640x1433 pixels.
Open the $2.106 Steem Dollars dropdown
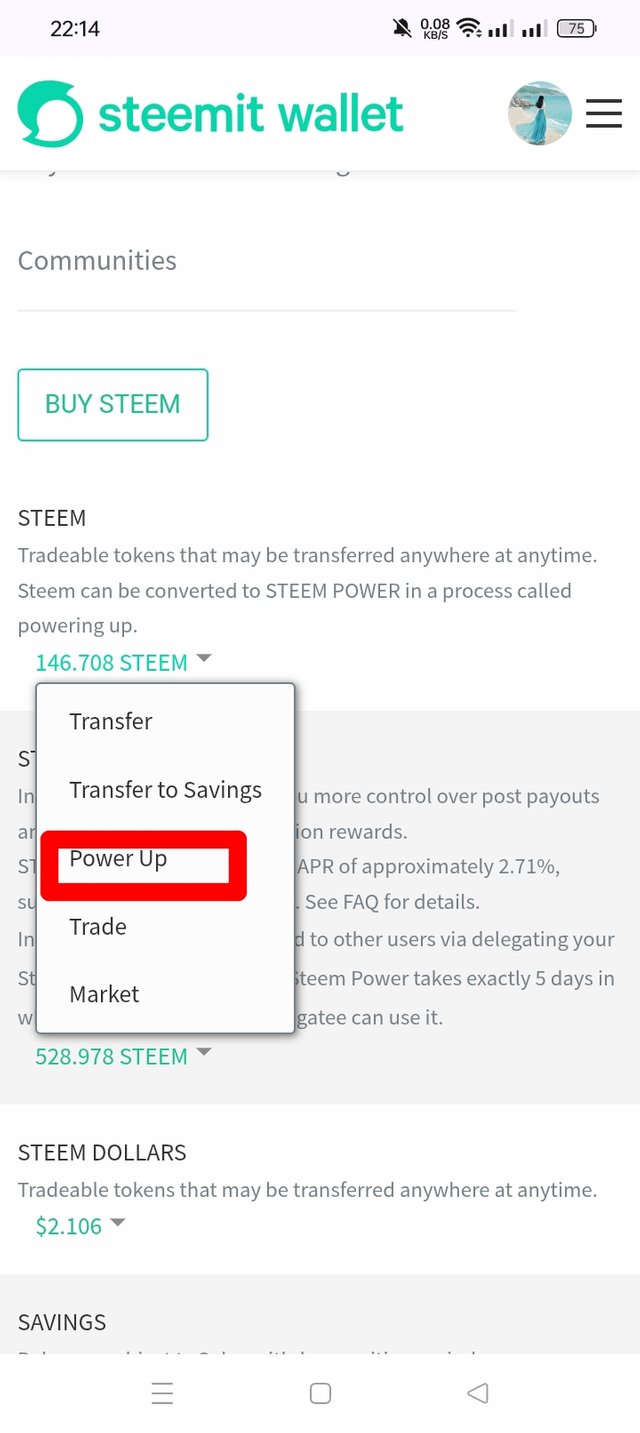point(80,1226)
